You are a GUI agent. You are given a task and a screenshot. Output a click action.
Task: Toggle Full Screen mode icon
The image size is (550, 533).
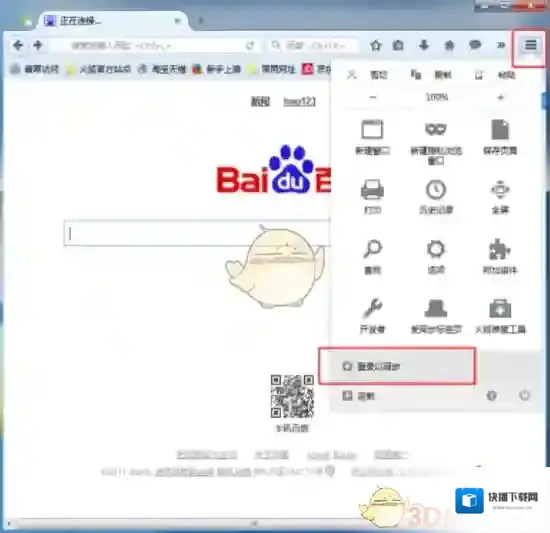pos(500,190)
